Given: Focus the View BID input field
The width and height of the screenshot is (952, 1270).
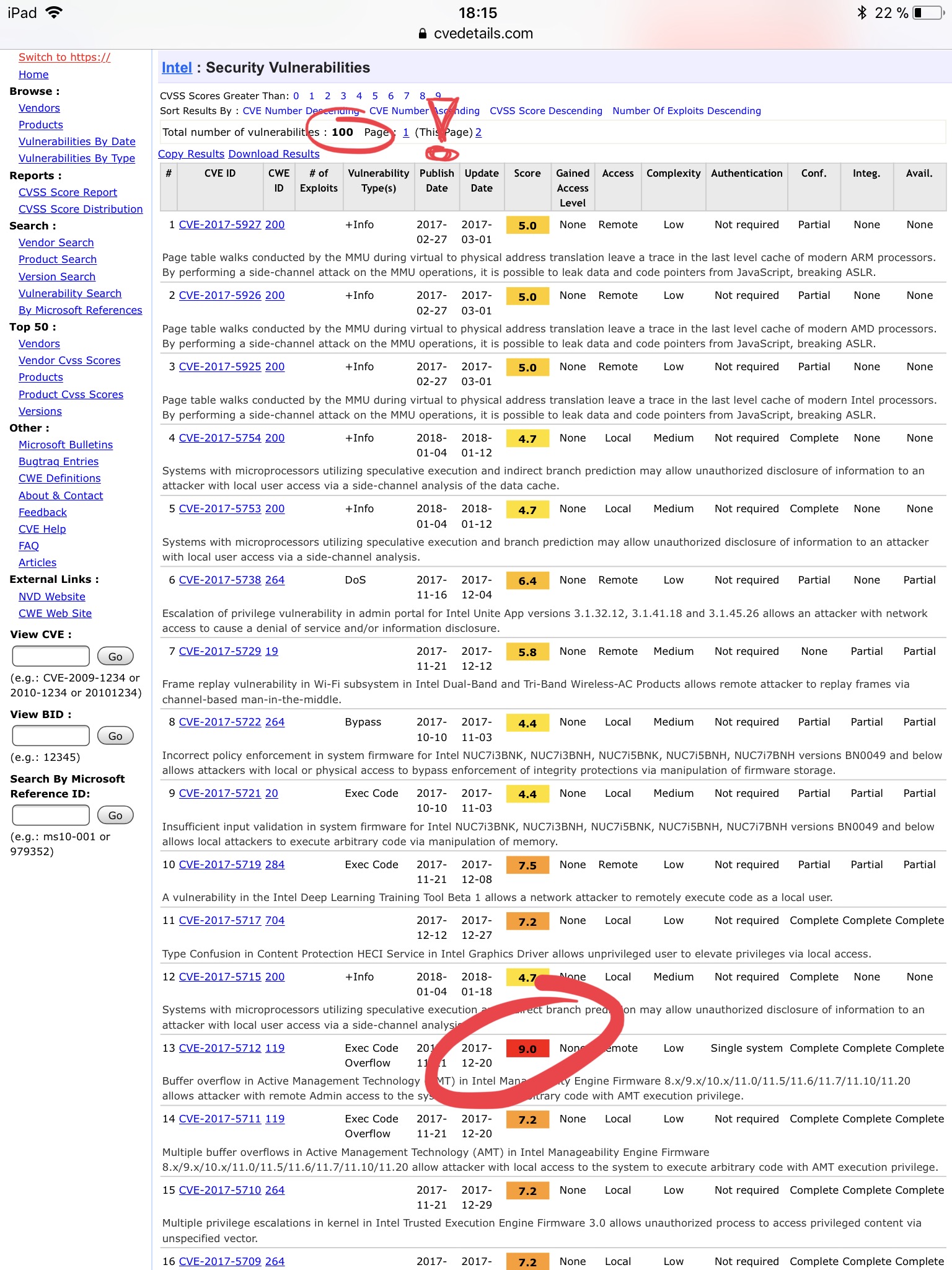Looking at the screenshot, I should [x=51, y=735].
